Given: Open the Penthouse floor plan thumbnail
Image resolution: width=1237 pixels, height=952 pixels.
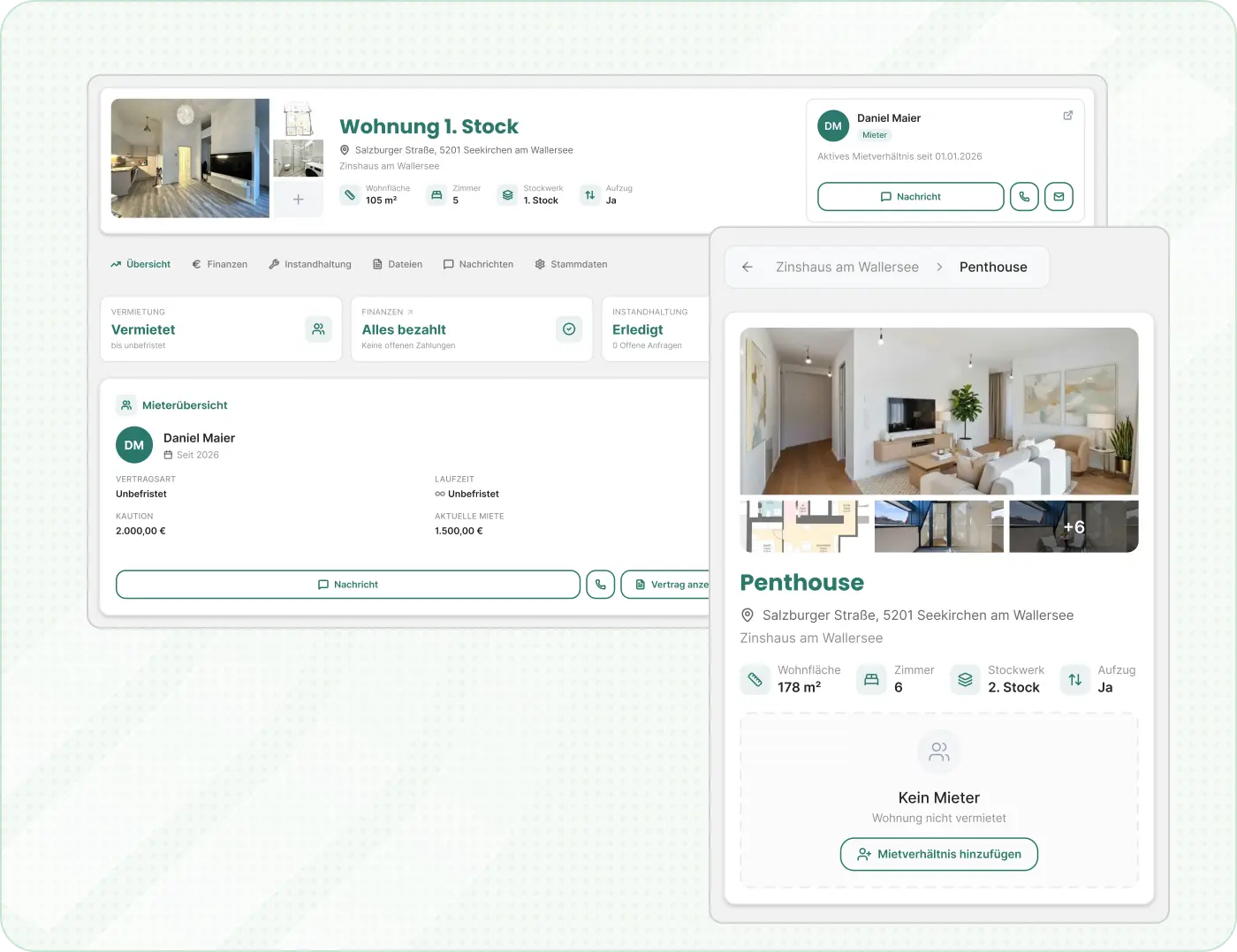Looking at the screenshot, I should [x=804, y=526].
